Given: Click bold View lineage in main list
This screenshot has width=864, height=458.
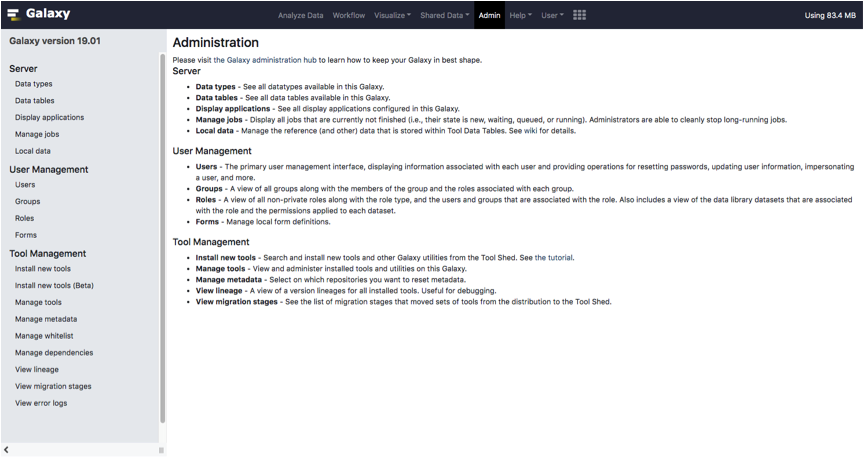Looking at the screenshot, I should coord(219,290).
